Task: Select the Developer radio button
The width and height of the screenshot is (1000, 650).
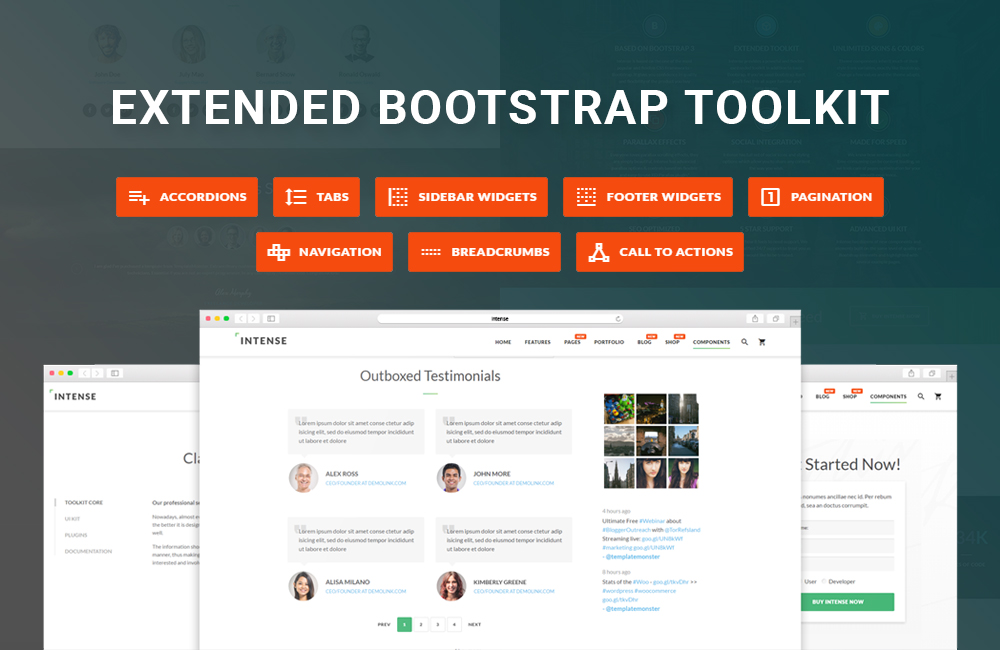Action: point(824,580)
